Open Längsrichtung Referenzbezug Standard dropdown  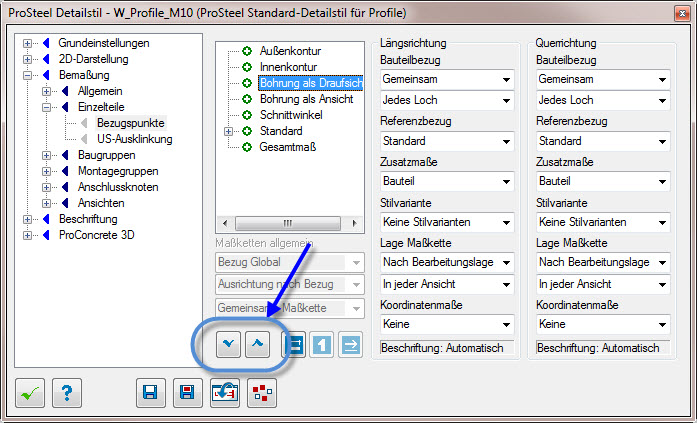[447, 141]
